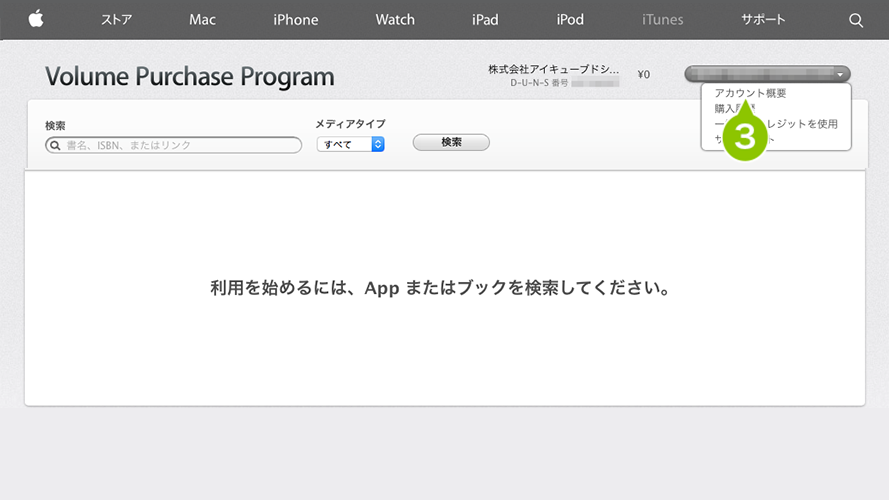The height and width of the screenshot is (500, 889).
Task: Click the Apple logo icon
Action: click(x=36, y=19)
